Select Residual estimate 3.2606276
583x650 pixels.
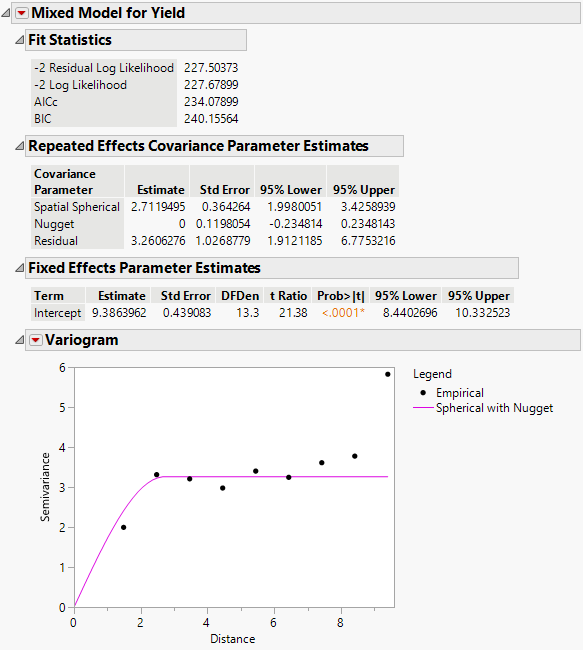point(158,241)
